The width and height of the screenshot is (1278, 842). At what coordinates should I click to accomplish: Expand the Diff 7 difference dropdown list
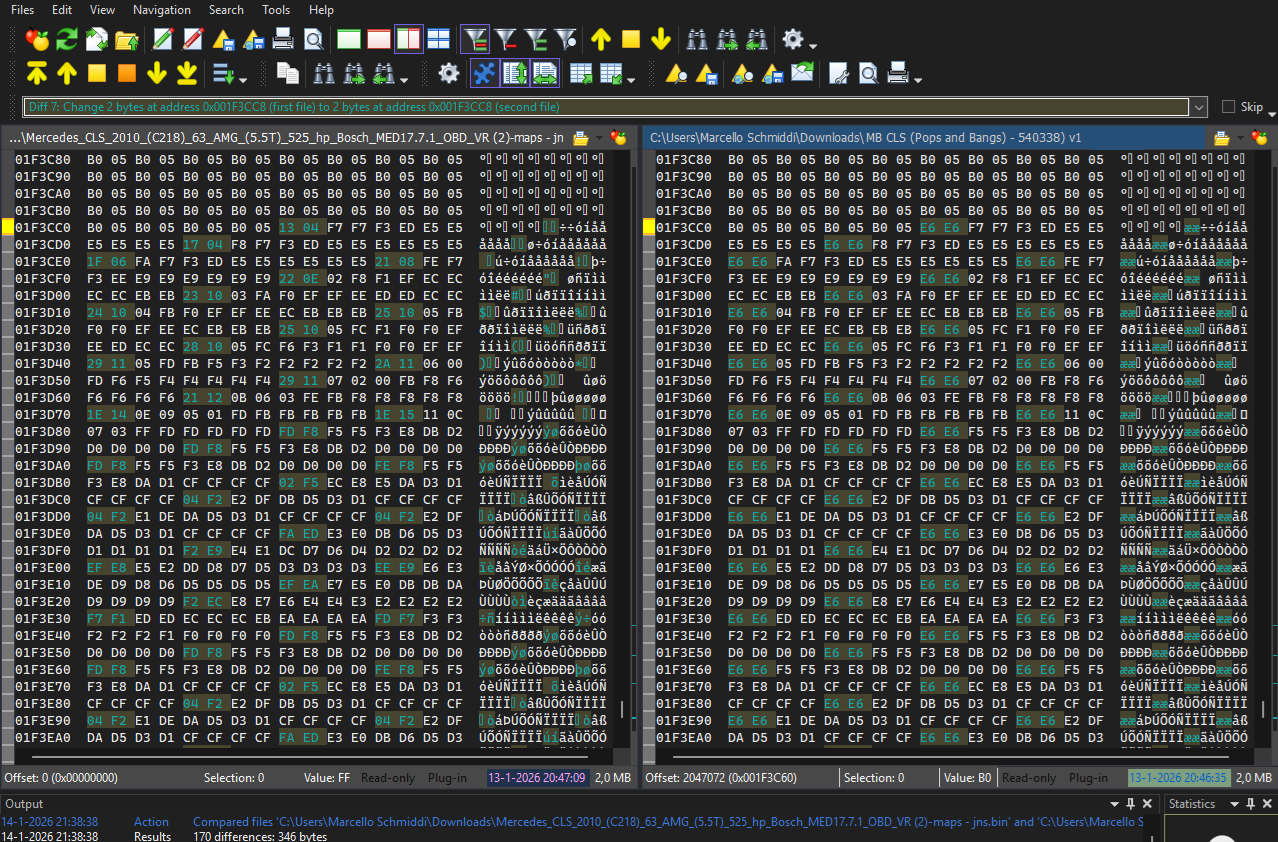(1198, 107)
